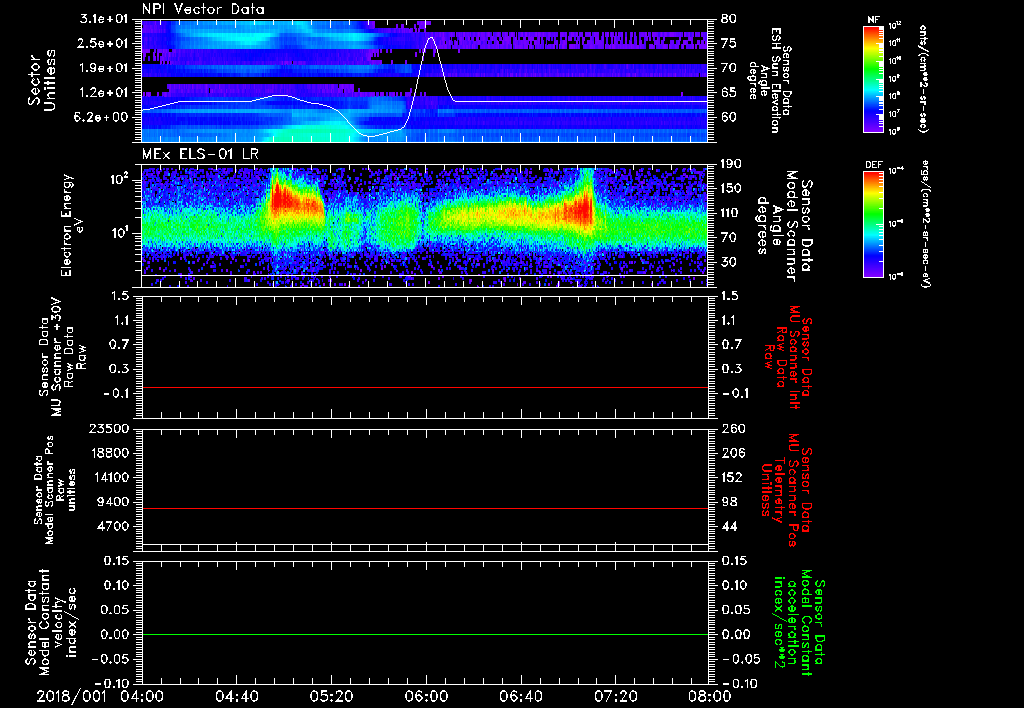Click the red 'MU Scanner Pos Telemetry' label
Image resolution: width=1024 pixels, height=708 pixels.
click(786, 490)
